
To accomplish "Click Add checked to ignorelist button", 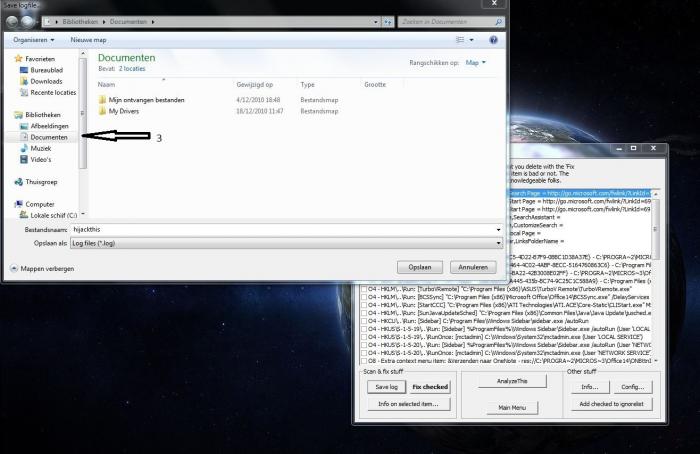I will [x=611, y=404].
